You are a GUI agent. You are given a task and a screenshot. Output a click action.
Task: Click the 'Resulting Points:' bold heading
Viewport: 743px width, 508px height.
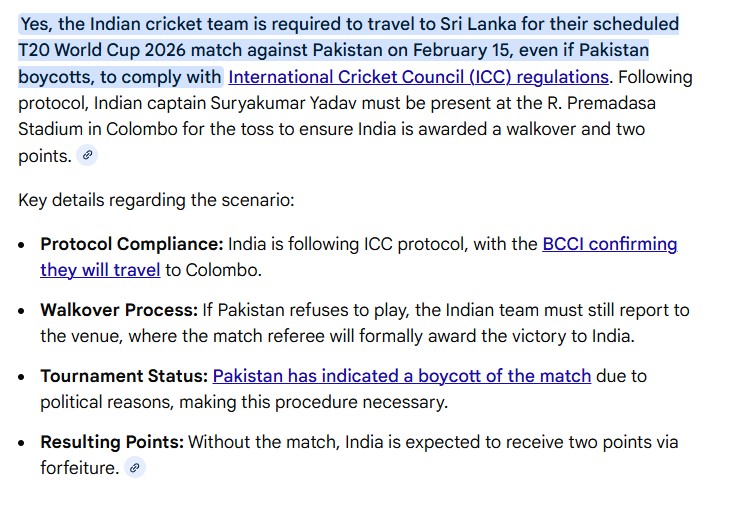112,442
